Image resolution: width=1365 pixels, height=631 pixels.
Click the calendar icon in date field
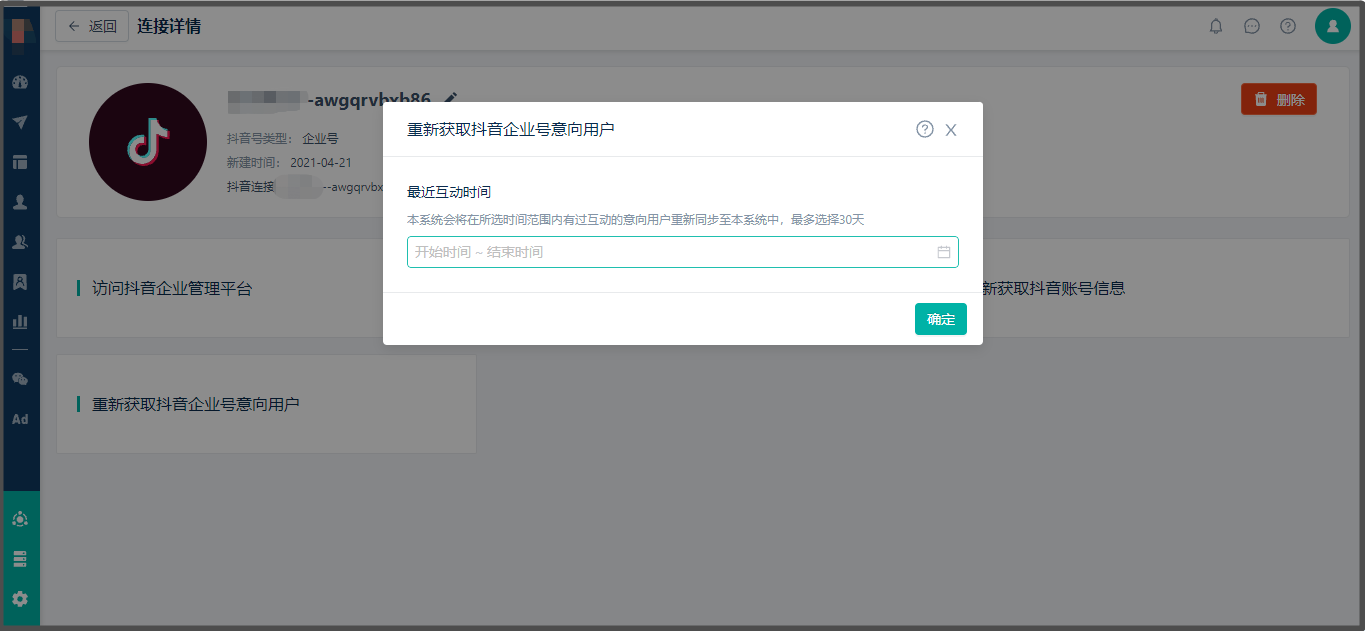(944, 252)
